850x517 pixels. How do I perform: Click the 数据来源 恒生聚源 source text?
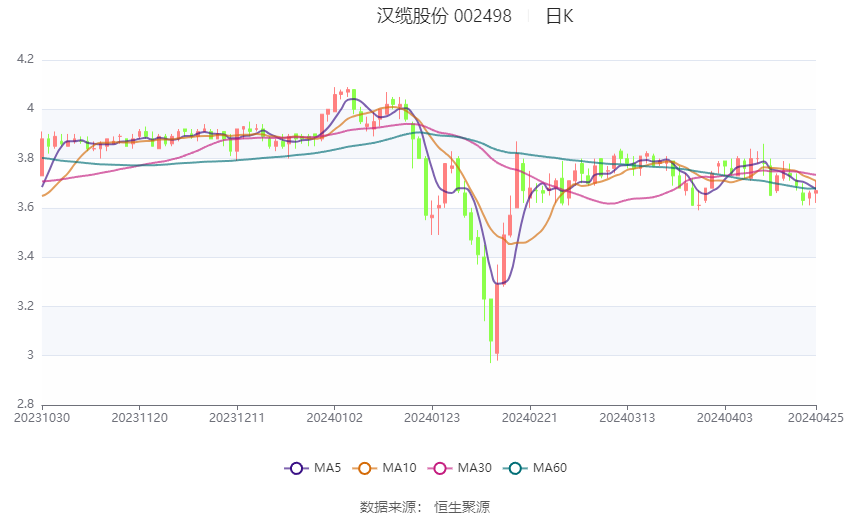click(425, 507)
